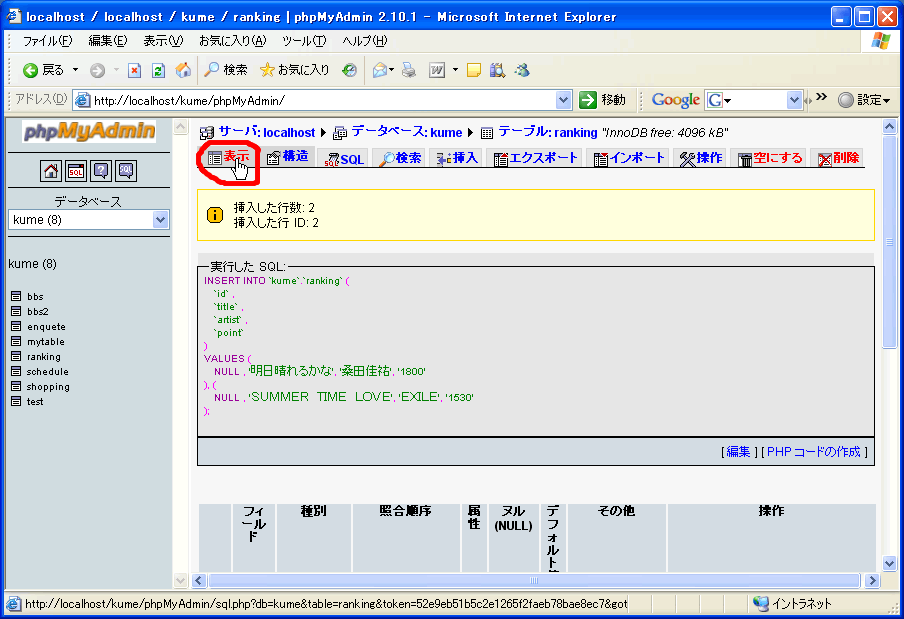Click the データベース: kume breadcrumb link
Viewport: 904px width, 619px height.
tap(406, 132)
